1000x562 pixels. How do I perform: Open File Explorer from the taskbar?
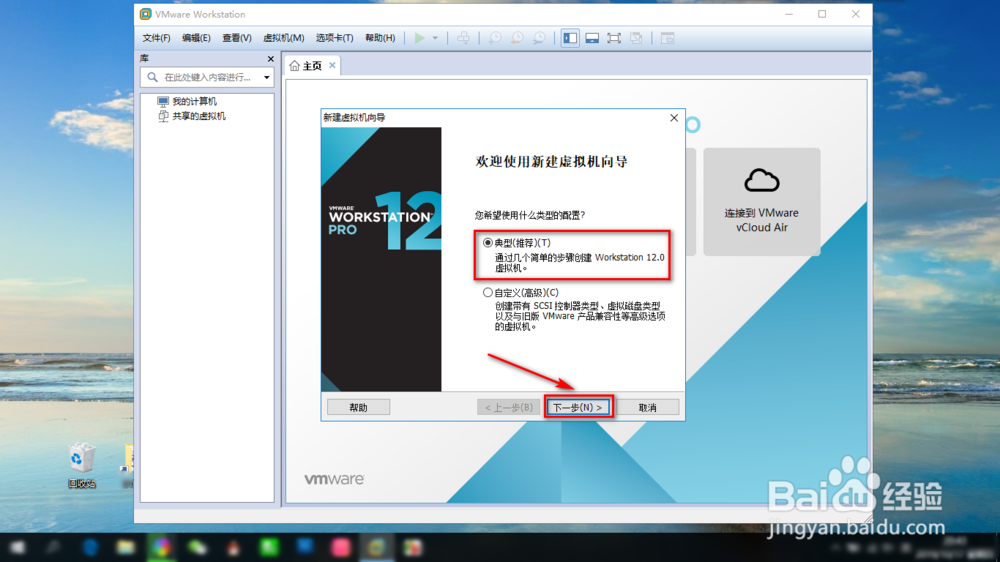(125, 547)
